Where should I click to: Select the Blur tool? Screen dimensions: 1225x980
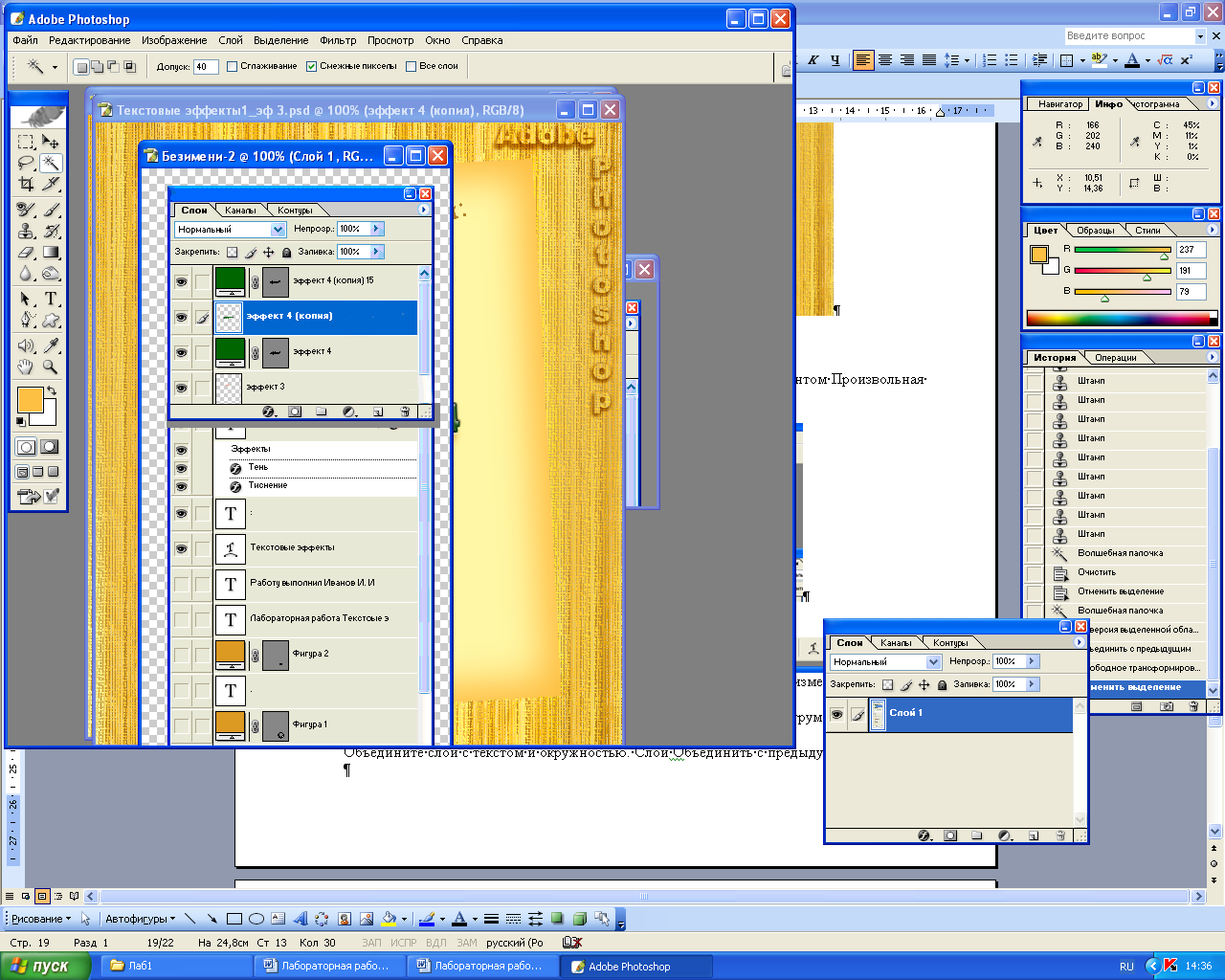tap(26, 275)
